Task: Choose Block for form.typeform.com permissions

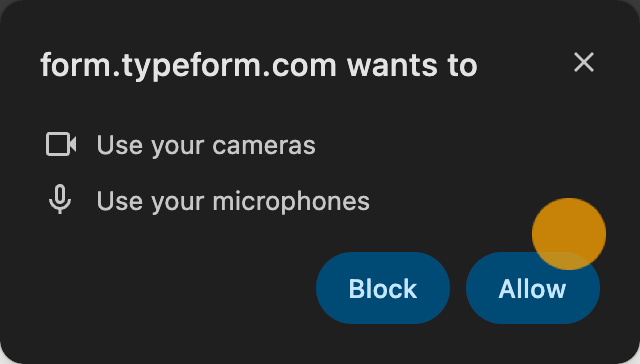Action: 383,288
